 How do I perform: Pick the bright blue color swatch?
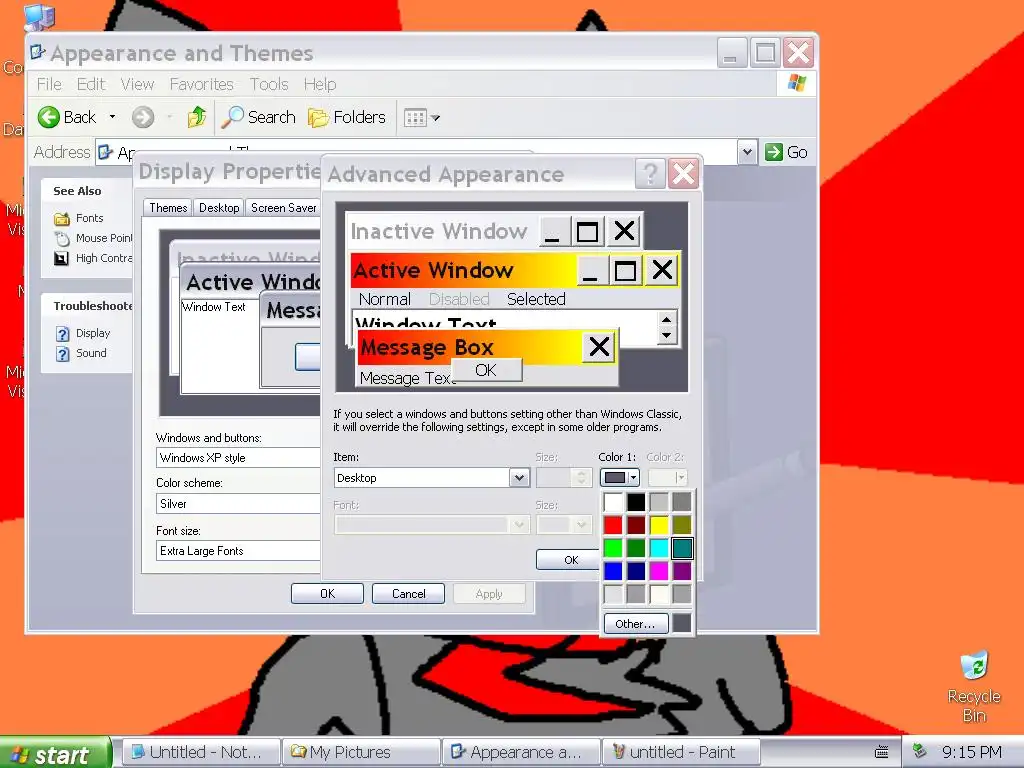pyautogui.click(x=613, y=571)
